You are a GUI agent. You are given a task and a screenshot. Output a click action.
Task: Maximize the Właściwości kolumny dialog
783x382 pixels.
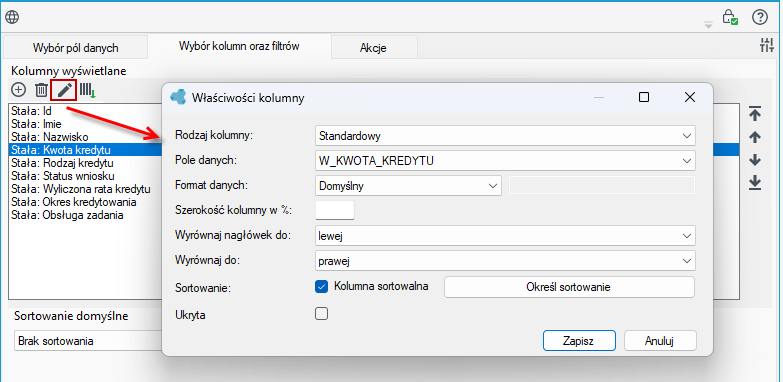coord(644,97)
